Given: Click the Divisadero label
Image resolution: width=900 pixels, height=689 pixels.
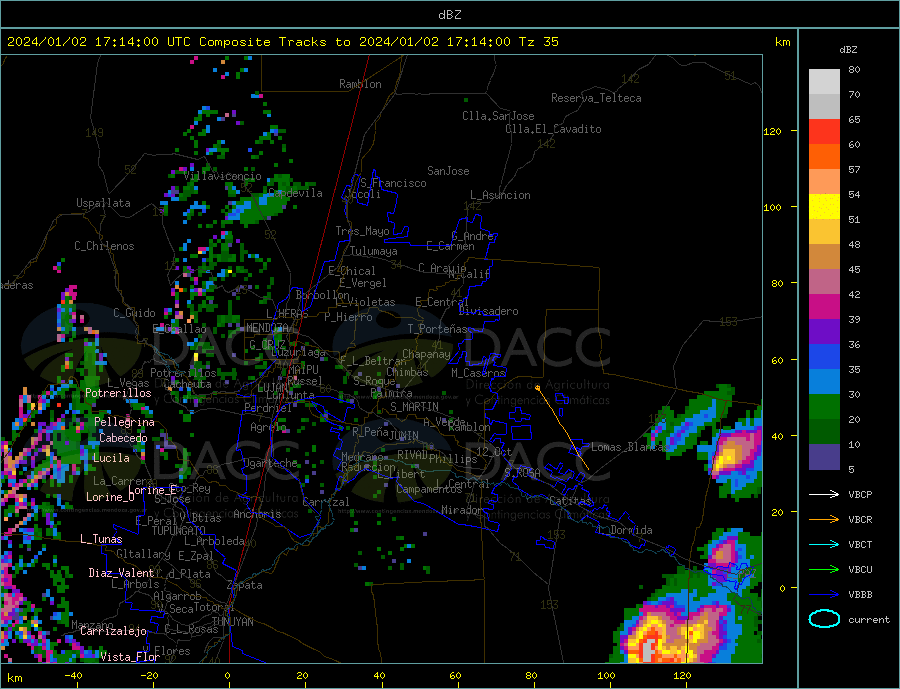Looking at the screenshot, I should pyautogui.click(x=488, y=311).
